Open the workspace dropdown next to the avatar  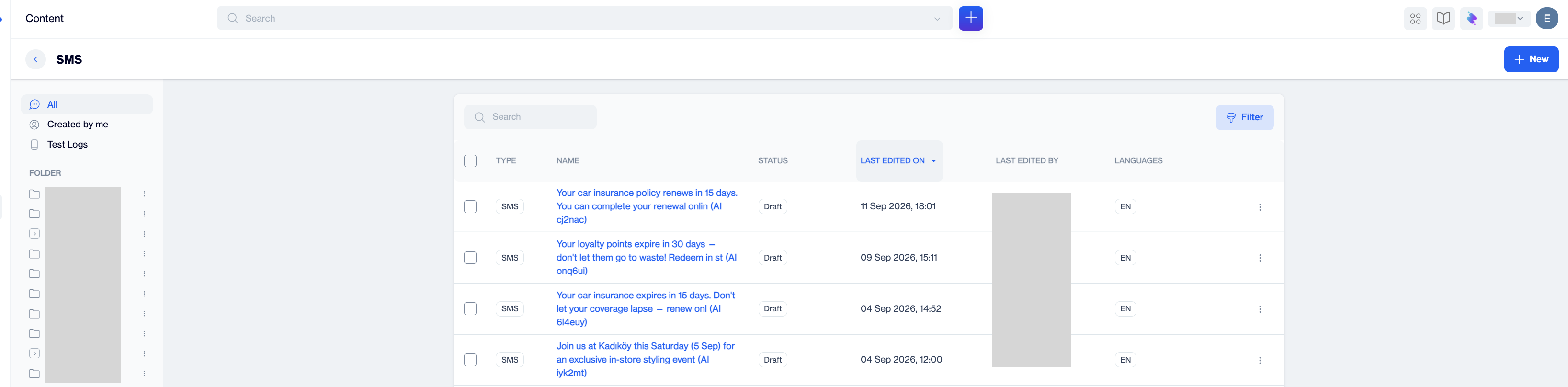click(x=1509, y=18)
